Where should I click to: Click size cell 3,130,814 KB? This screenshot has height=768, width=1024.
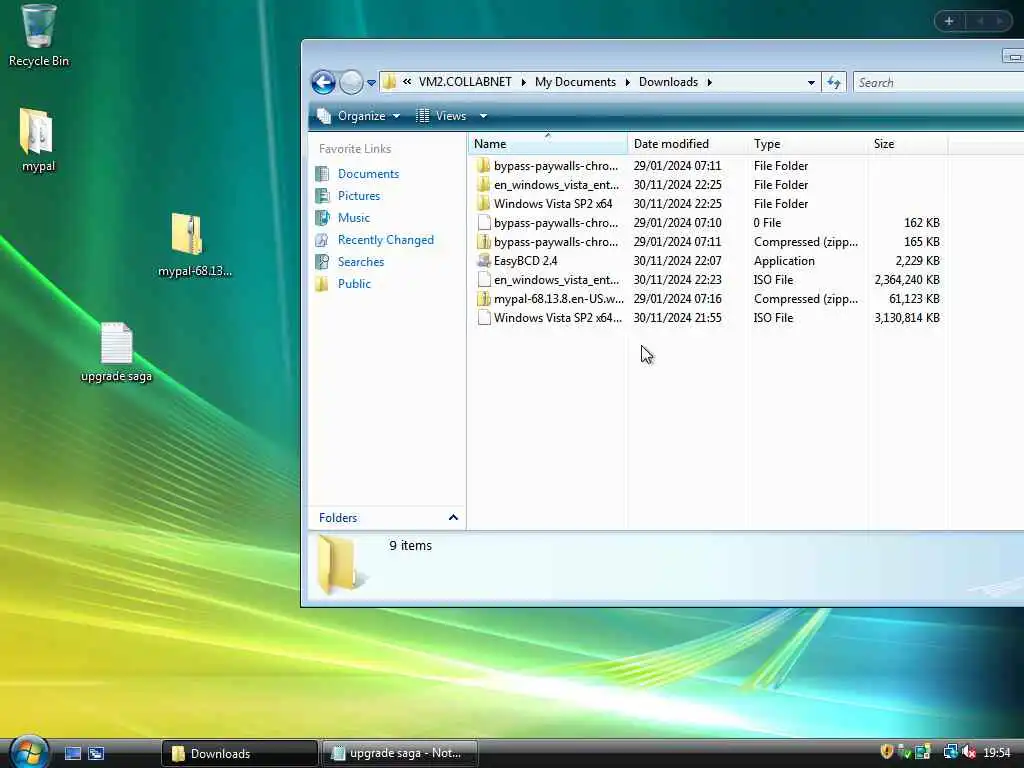906,318
